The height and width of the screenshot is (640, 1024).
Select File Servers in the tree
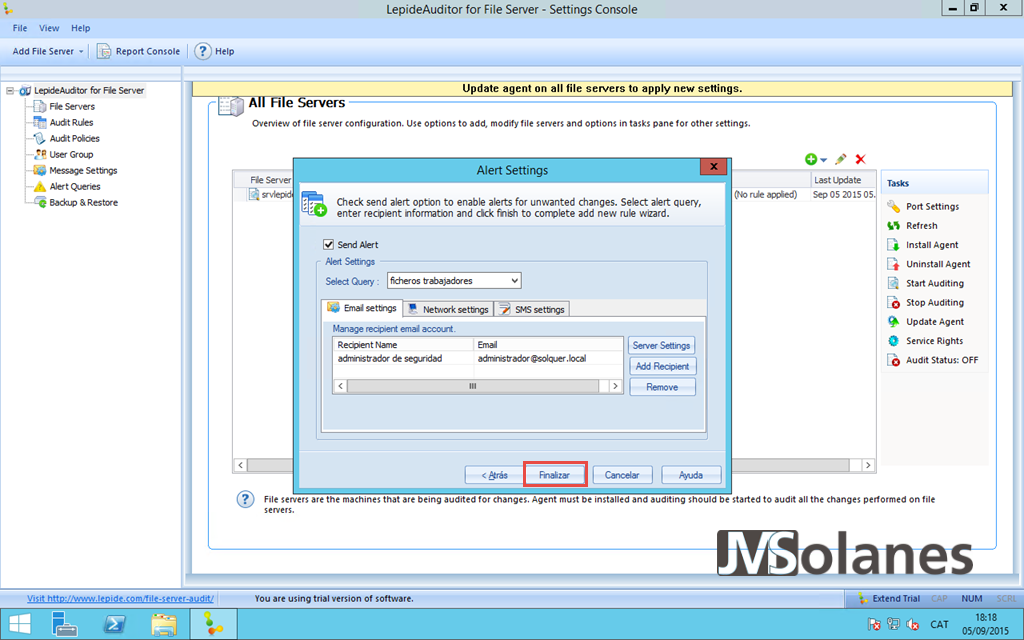[72, 106]
